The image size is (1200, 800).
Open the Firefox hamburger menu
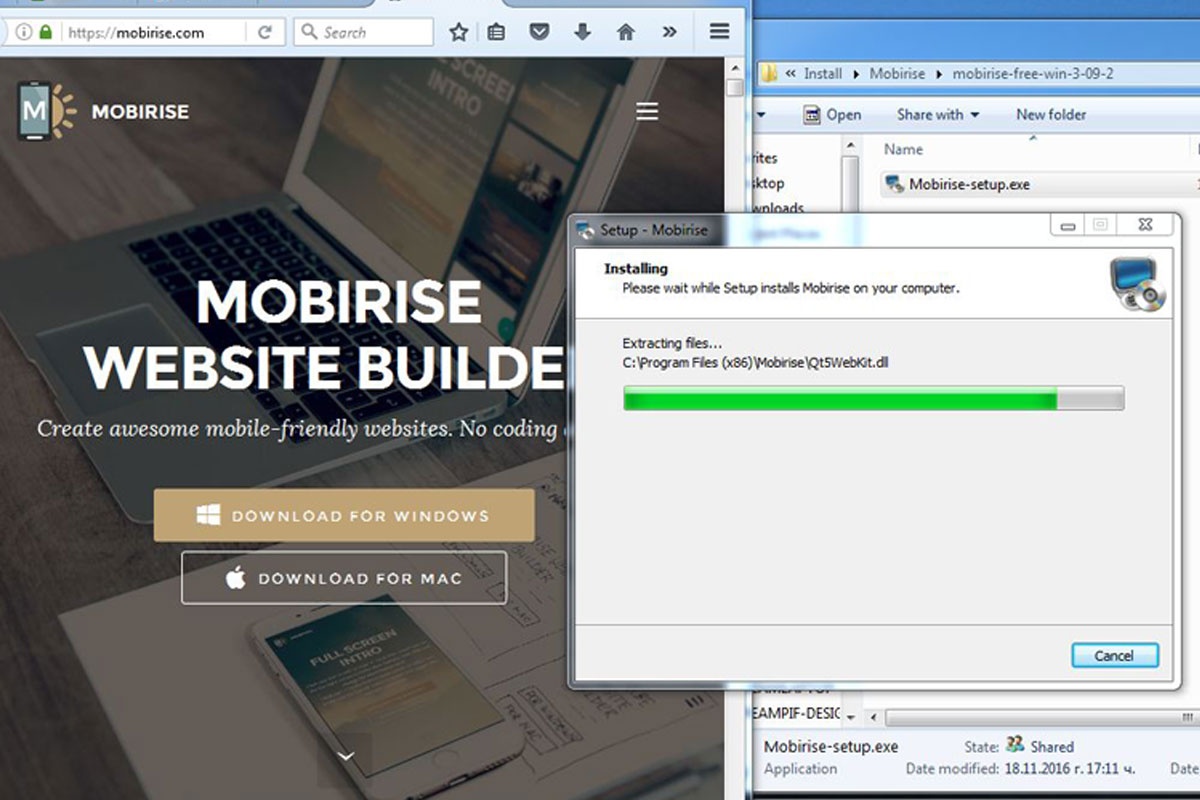719,32
